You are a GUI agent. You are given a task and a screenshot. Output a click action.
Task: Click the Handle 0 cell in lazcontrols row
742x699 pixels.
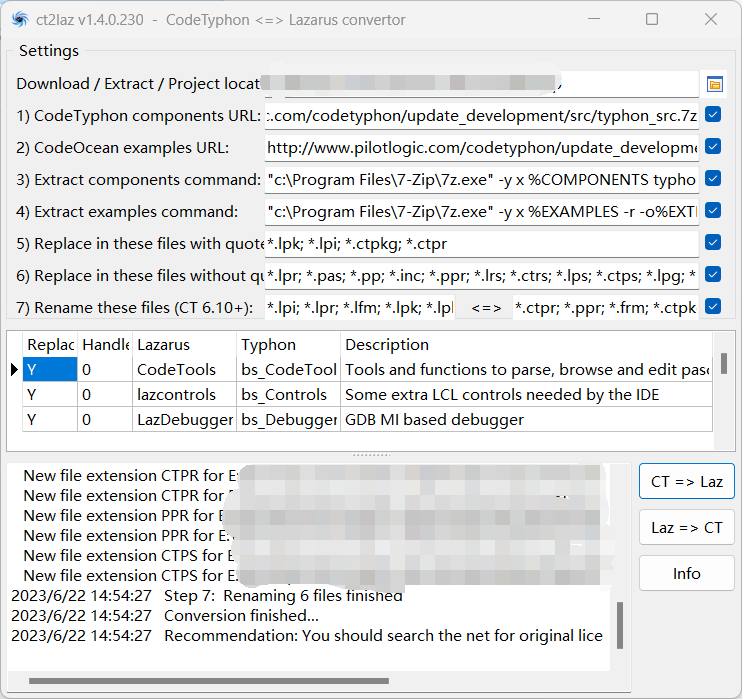105,395
